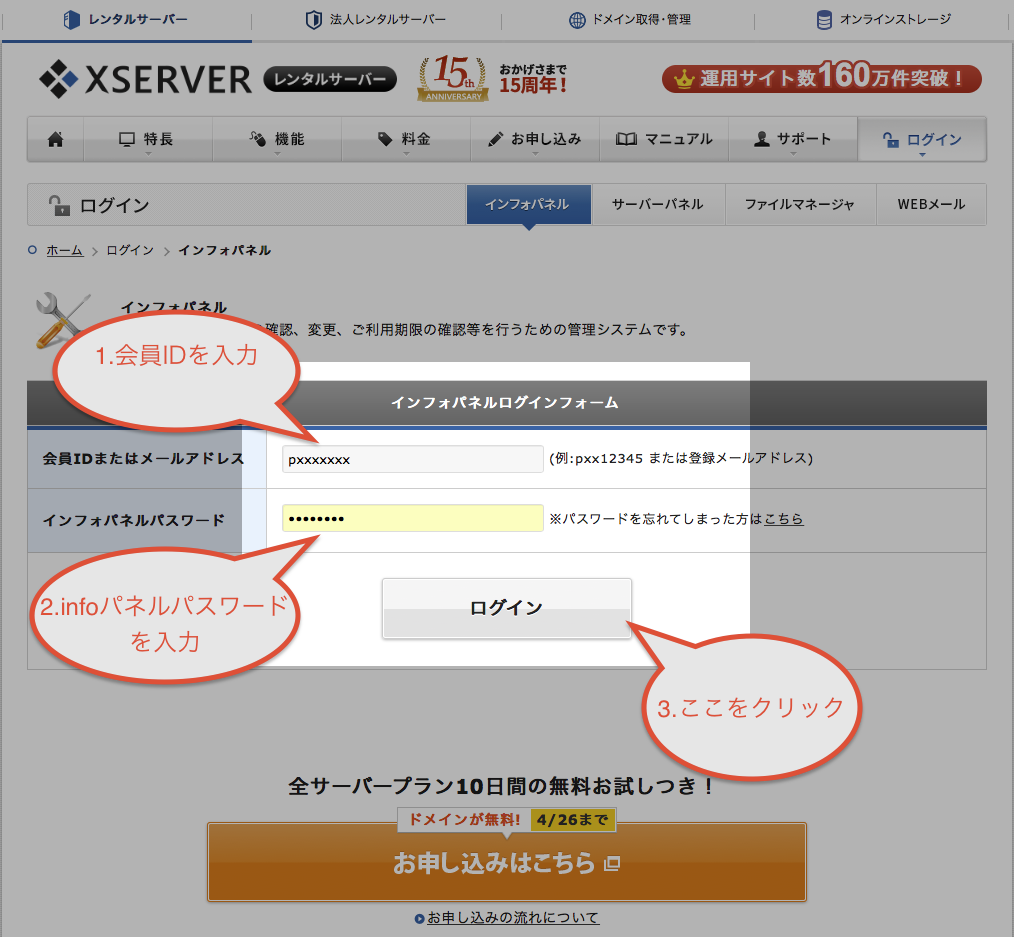The image size is (1014, 937).
Task: Click the 4/26まで deadline label
Action: (x=572, y=819)
